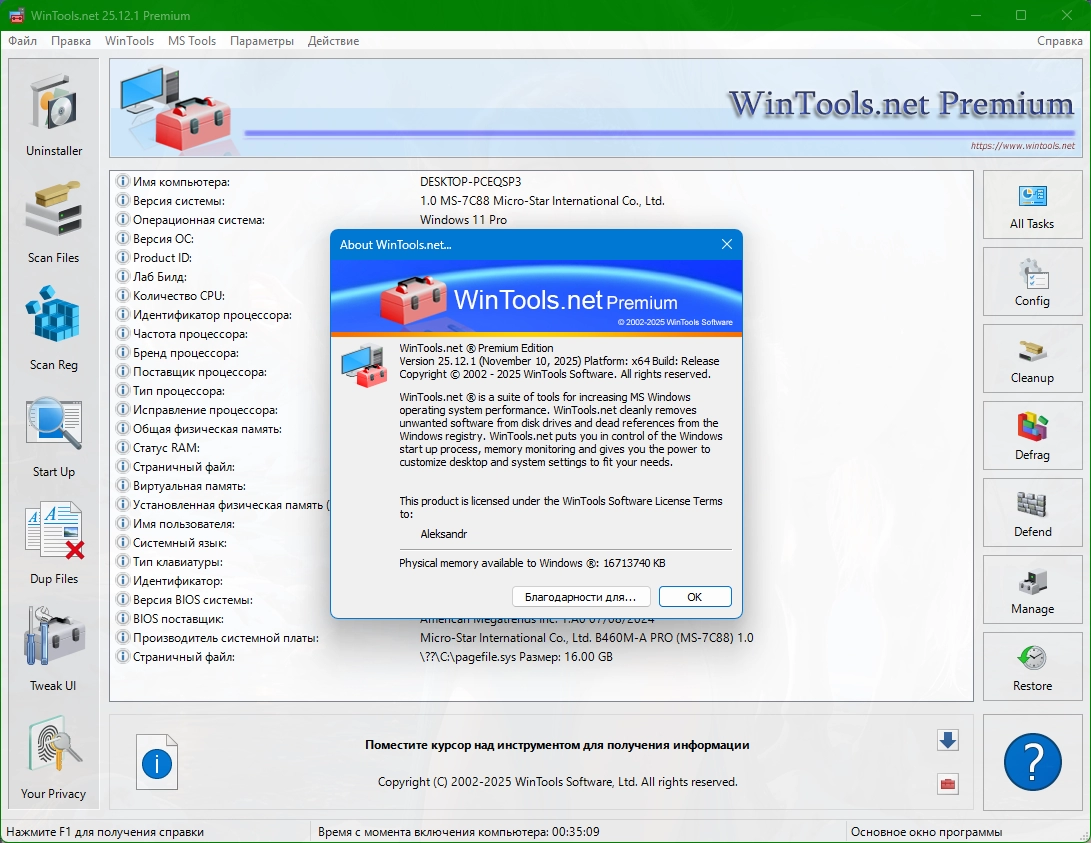1091x843 pixels.
Task: Click the info icon beside Имя компьютера
Action: point(122,182)
